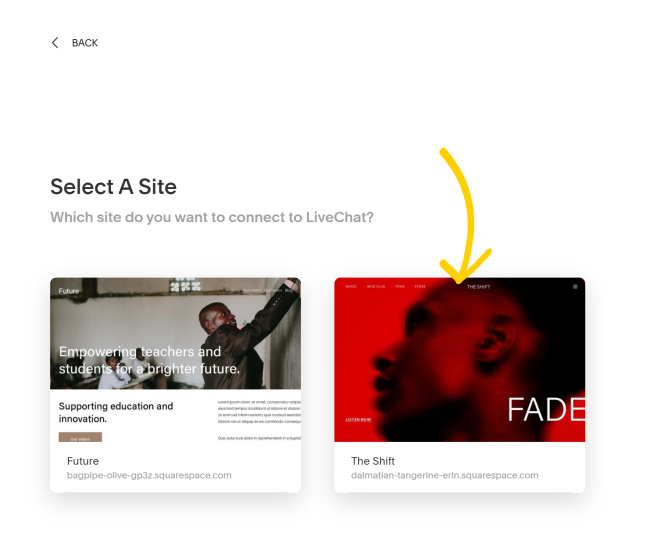The height and width of the screenshot is (556, 654).
Task: Select the Future site preview image
Action: pyautogui.click(x=176, y=360)
